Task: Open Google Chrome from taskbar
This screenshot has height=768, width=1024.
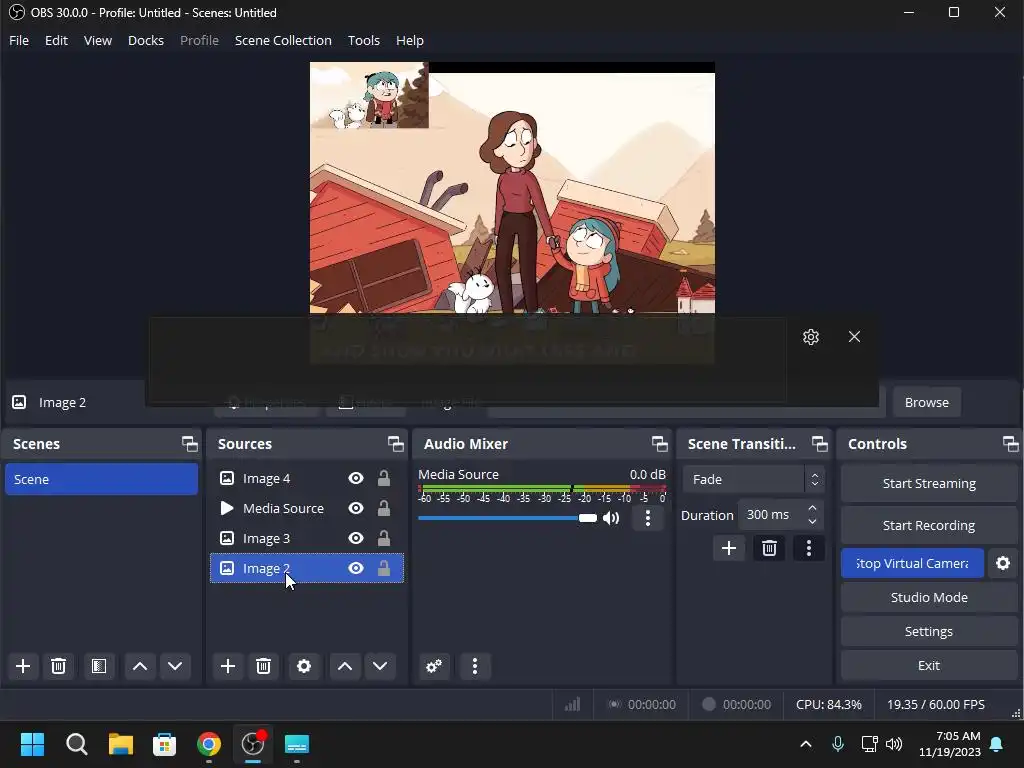Action: pyautogui.click(x=209, y=744)
